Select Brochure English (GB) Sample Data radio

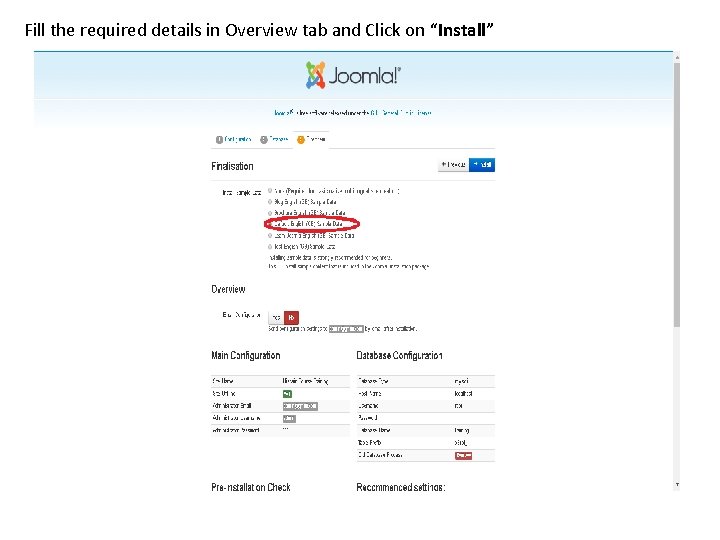(270, 213)
